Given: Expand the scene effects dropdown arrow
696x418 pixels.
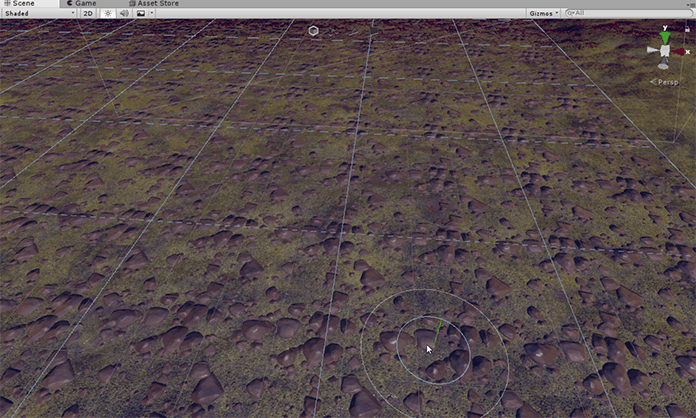Looking at the screenshot, I should 151,14.
